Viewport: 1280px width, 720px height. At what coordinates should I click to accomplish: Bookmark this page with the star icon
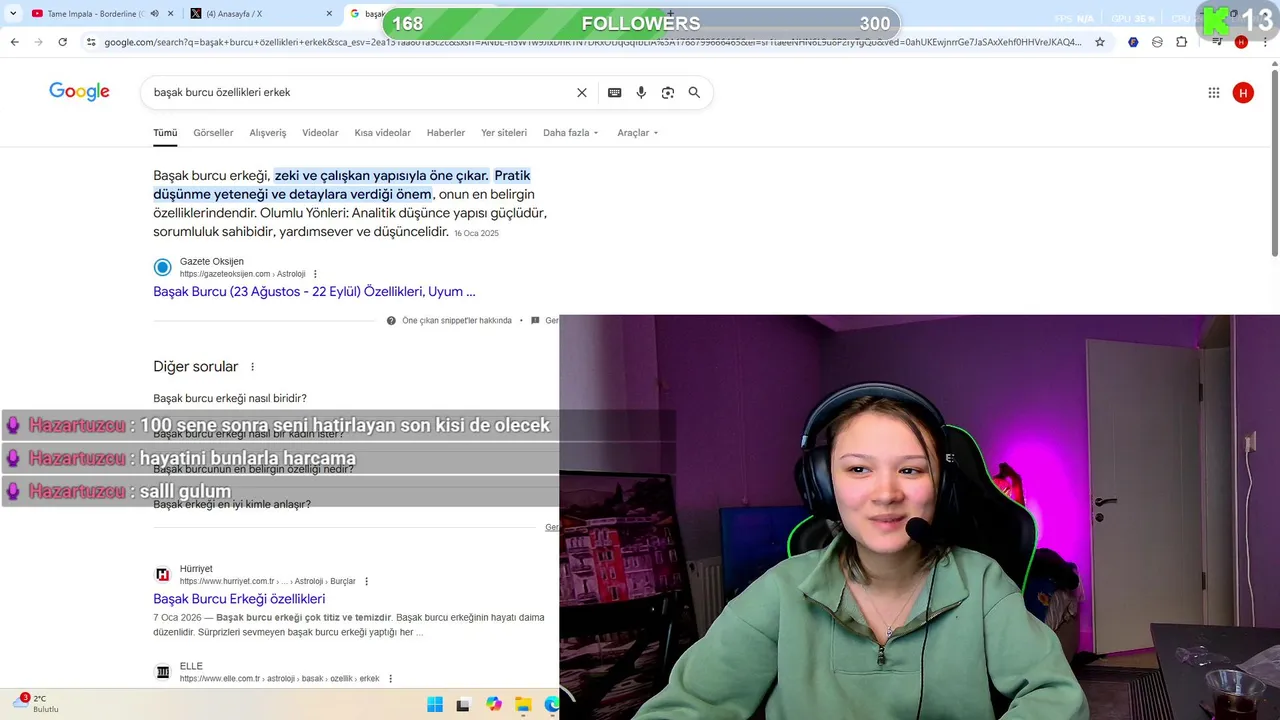(x=1100, y=42)
